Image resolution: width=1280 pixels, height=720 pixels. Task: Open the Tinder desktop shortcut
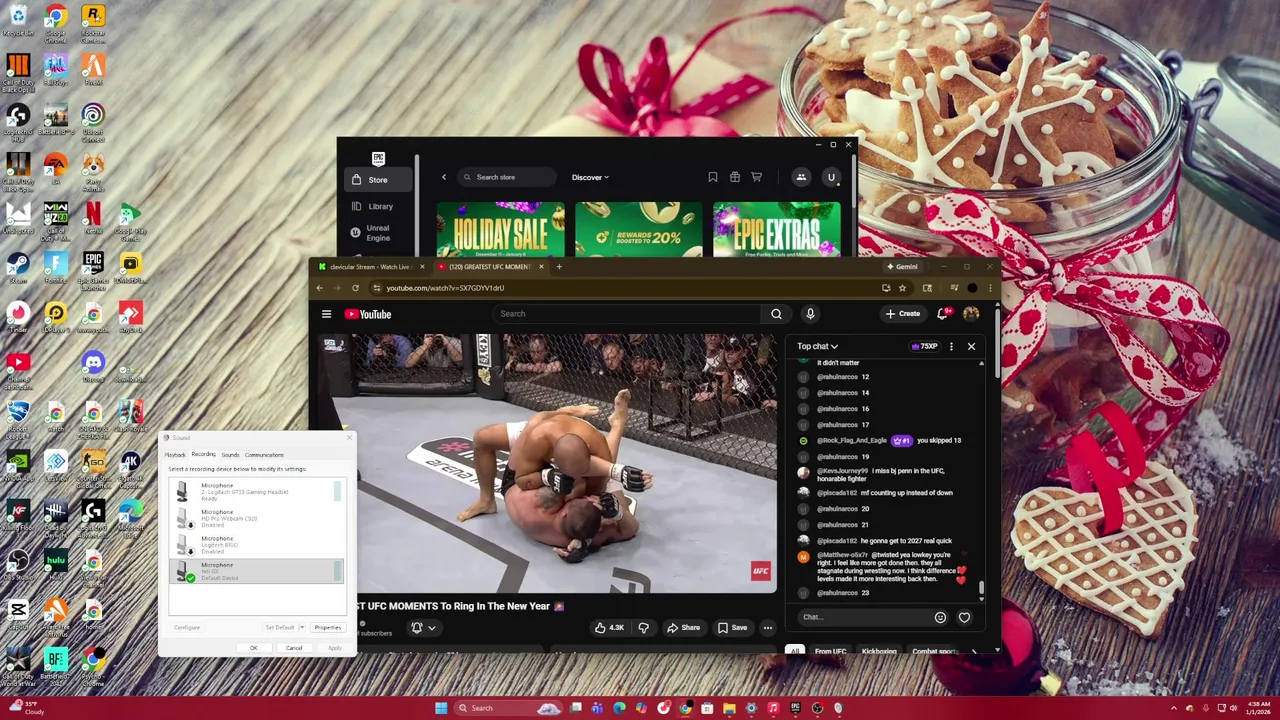point(18,316)
